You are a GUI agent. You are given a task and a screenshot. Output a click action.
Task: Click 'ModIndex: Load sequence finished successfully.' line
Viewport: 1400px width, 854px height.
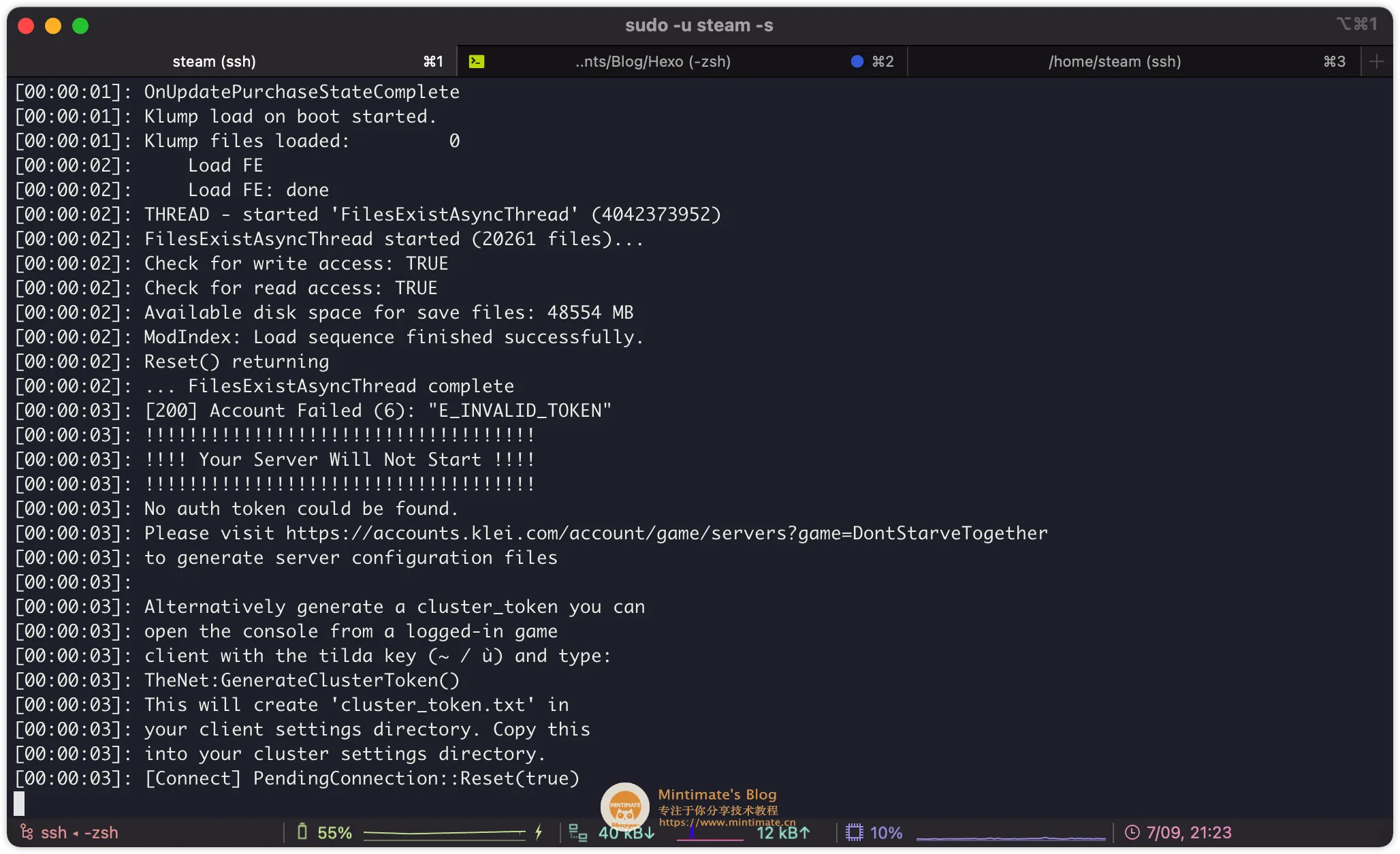coord(394,337)
